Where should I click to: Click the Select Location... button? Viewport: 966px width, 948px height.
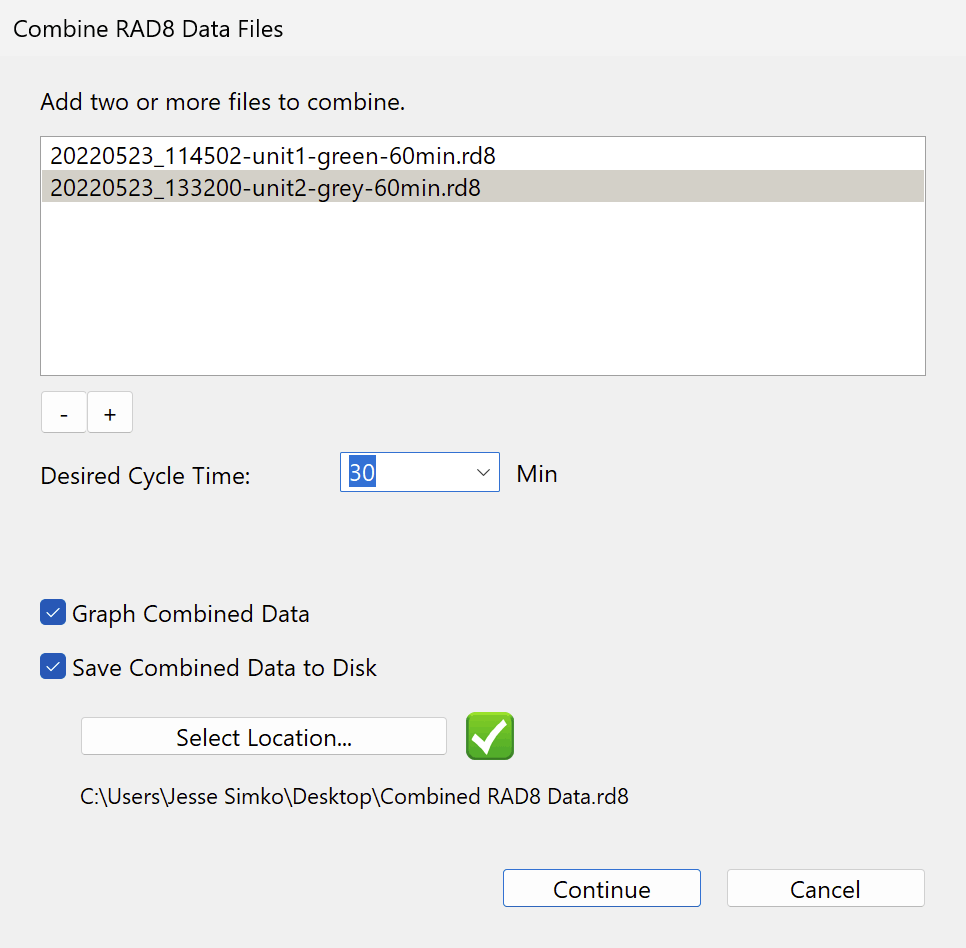pyautogui.click(x=264, y=737)
